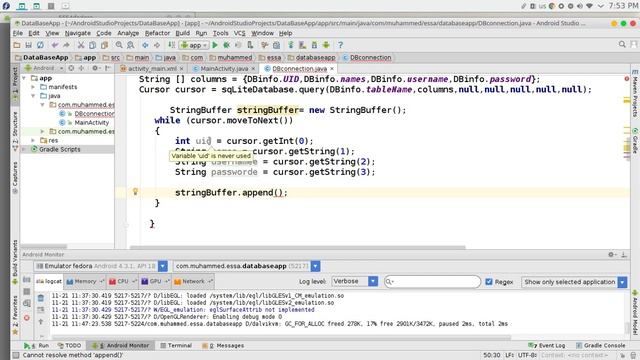Click the search everywhere magnifier icon
640x360 pixels.
[x=622, y=44]
